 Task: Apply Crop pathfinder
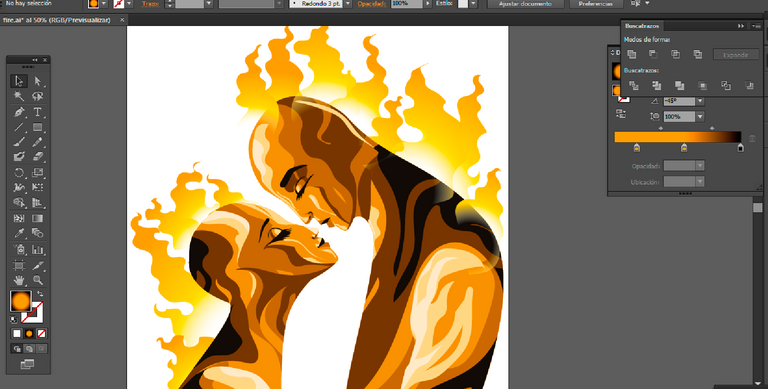pos(703,86)
